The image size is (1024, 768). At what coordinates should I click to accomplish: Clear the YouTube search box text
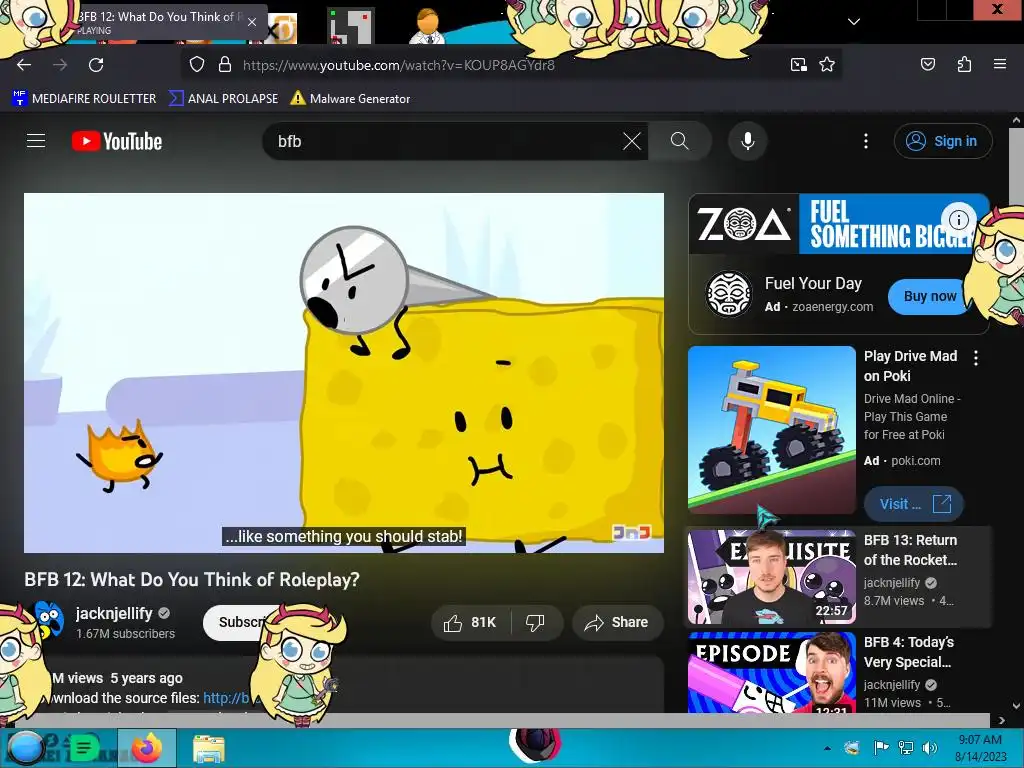632,141
